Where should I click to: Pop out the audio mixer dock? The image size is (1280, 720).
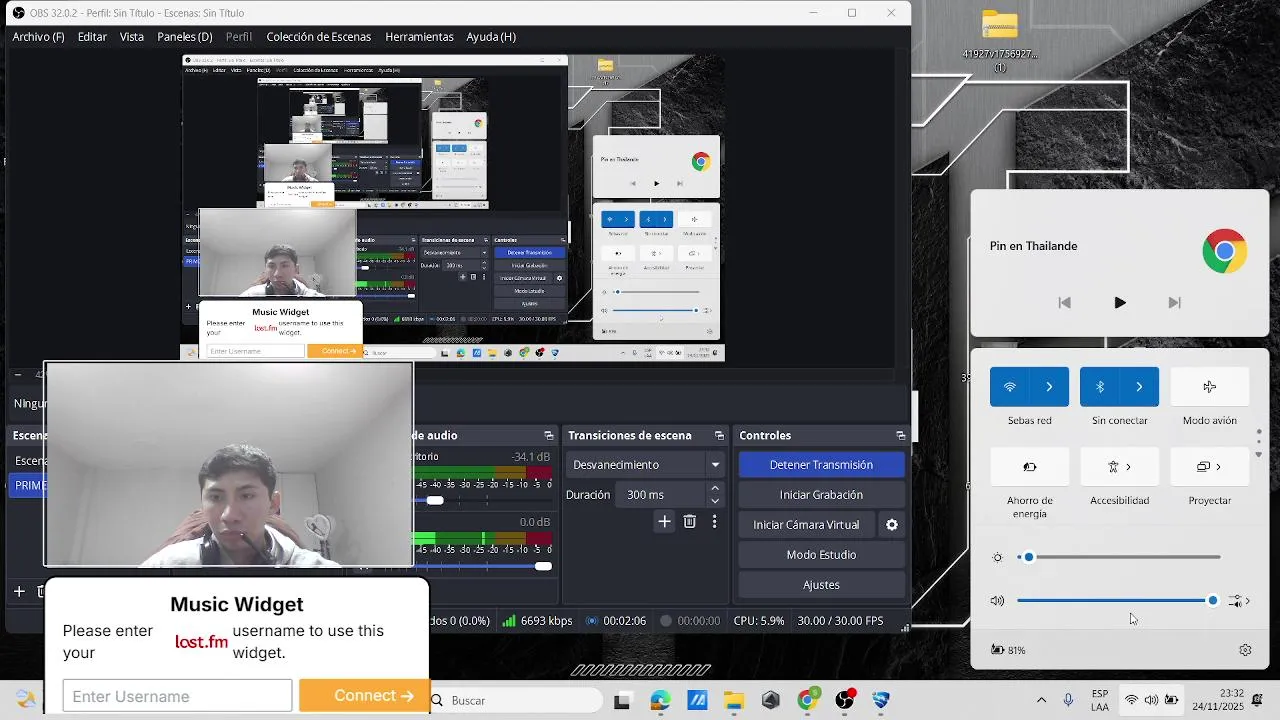[x=548, y=436]
